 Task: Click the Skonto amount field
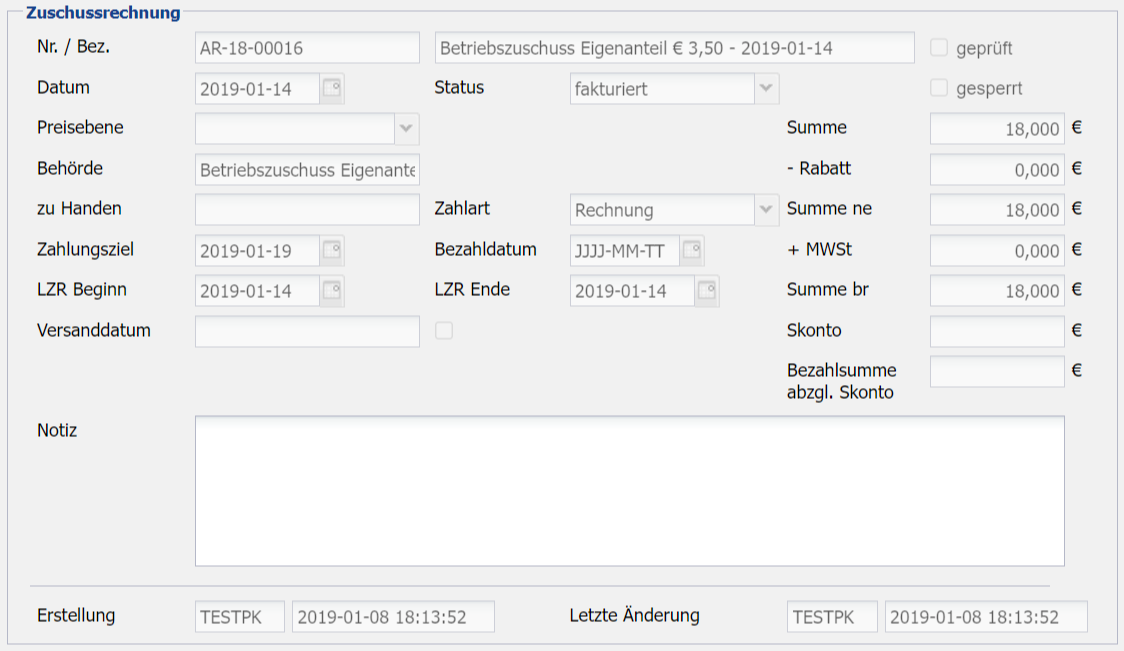tap(996, 331)
